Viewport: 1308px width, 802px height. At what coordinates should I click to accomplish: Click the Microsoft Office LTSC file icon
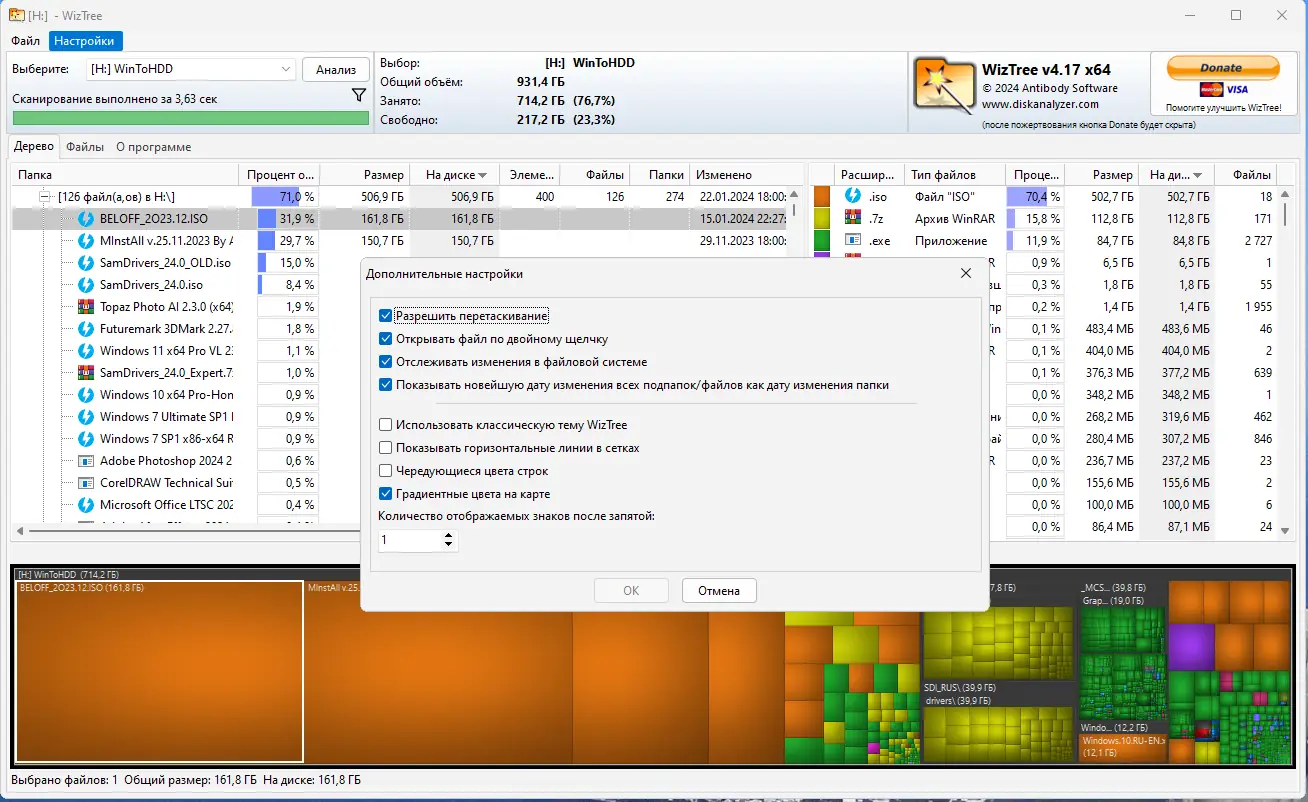click(86, 504)
